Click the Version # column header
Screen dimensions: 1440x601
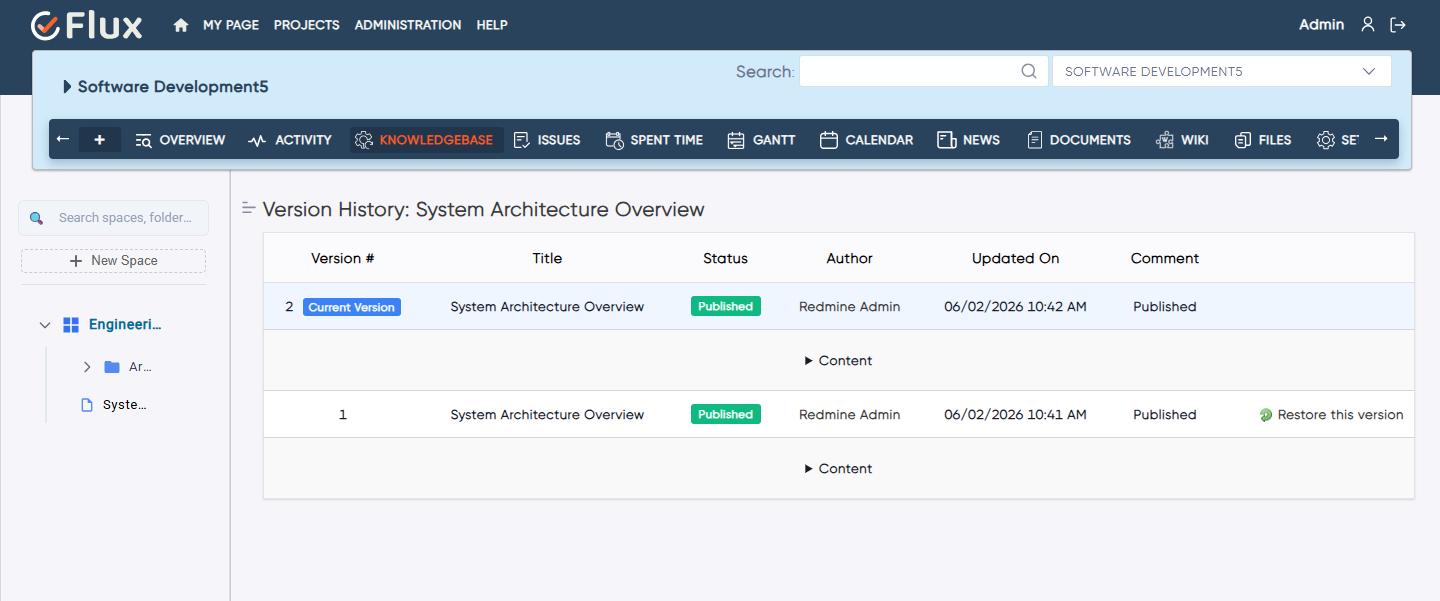click(343, 258)
